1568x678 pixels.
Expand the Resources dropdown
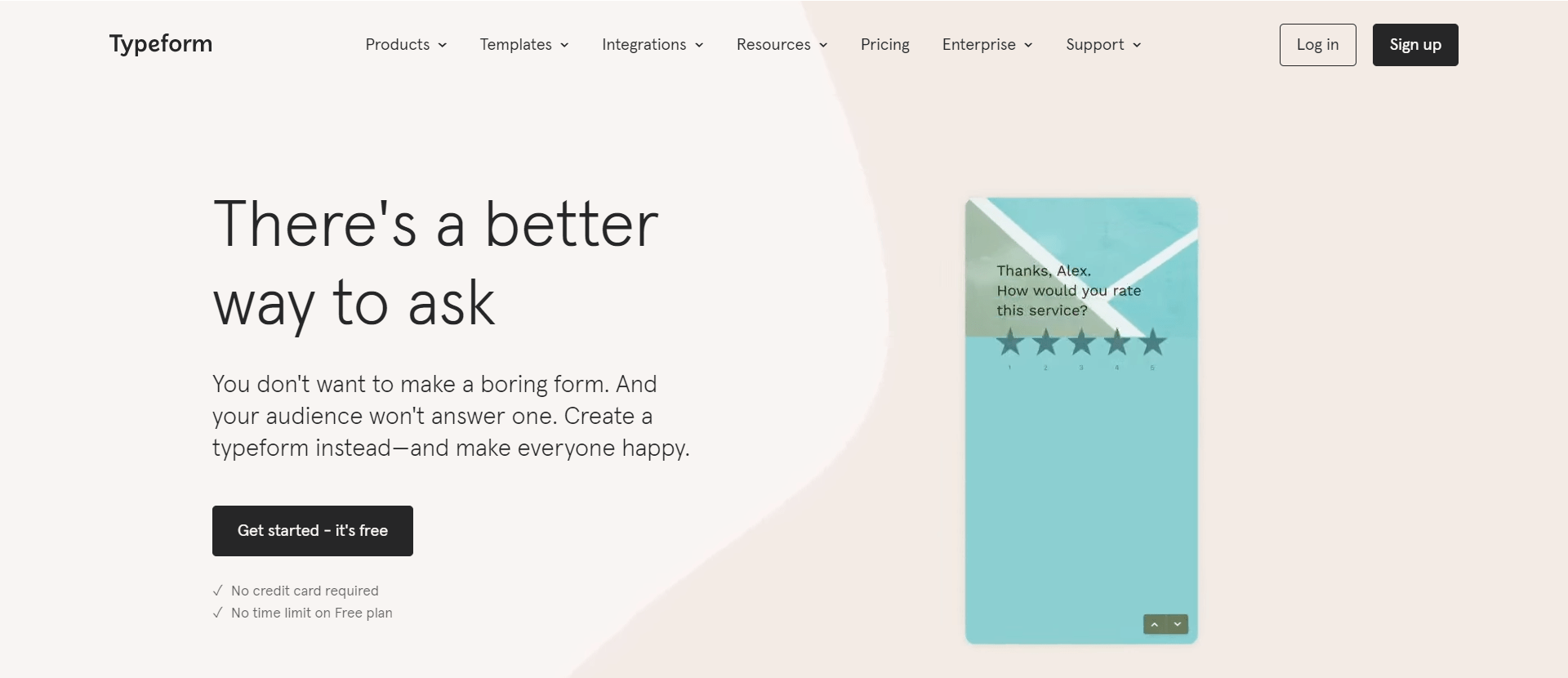coord(781,45)
